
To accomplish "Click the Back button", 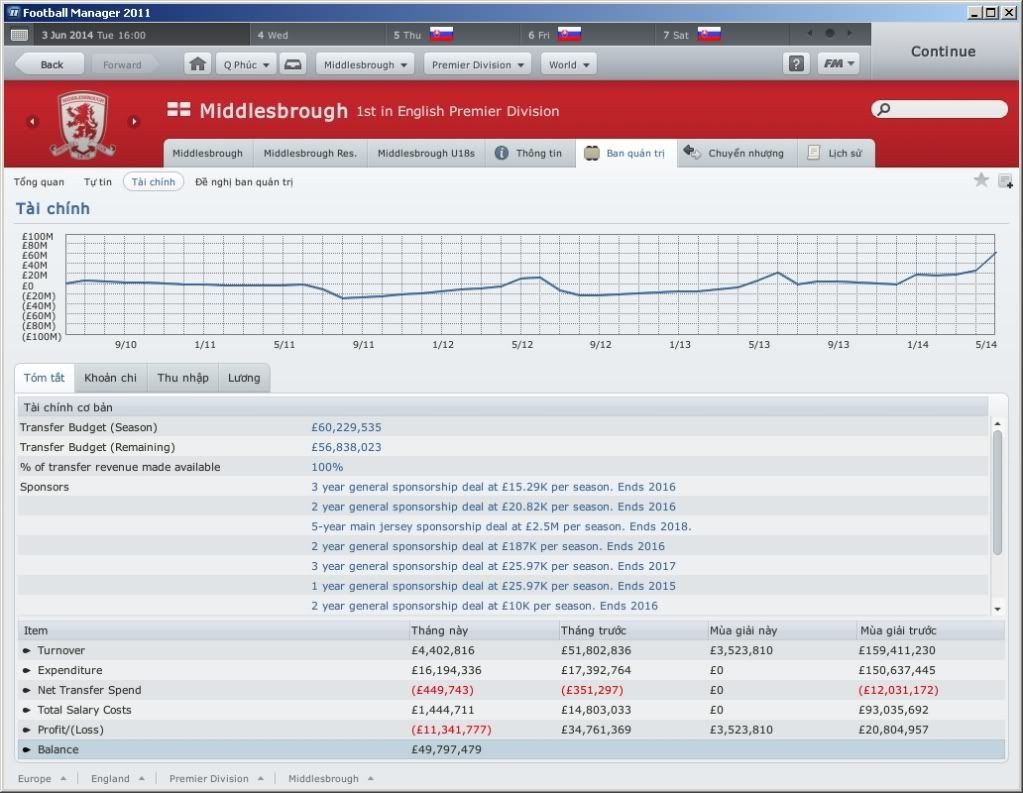I will 50,64.
